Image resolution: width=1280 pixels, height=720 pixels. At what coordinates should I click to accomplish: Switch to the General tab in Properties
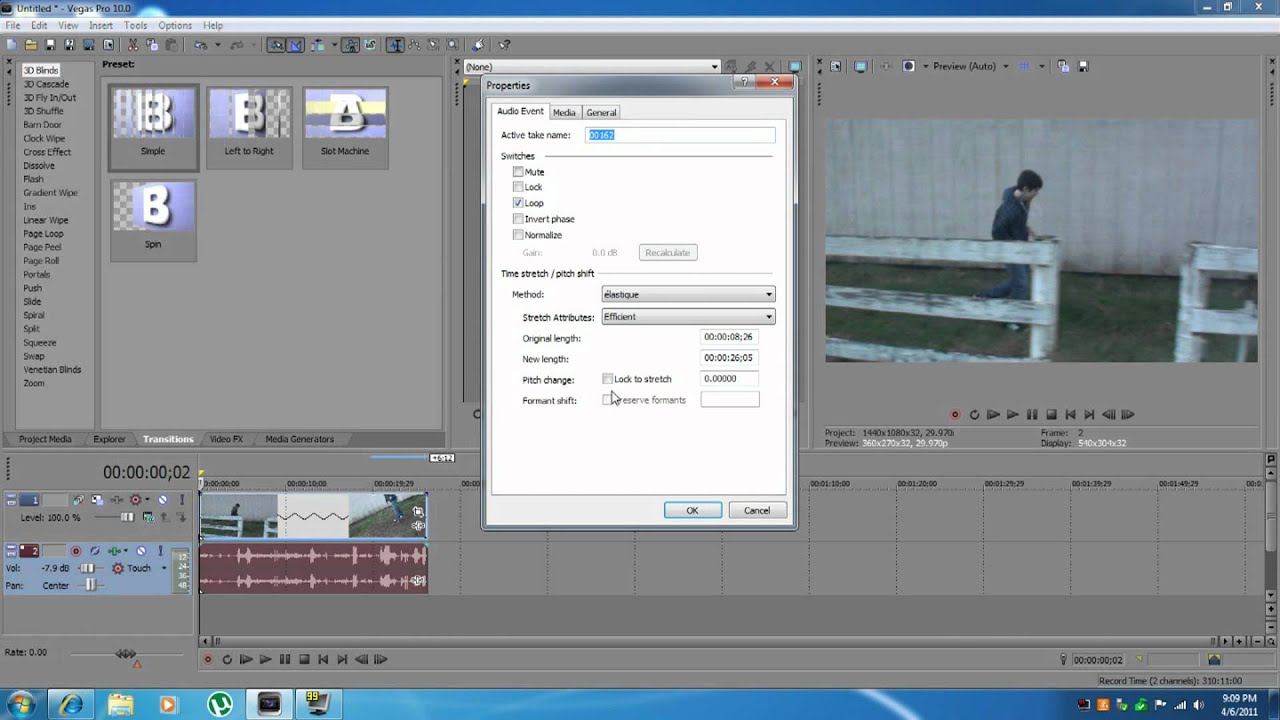(x=601, y=112)
